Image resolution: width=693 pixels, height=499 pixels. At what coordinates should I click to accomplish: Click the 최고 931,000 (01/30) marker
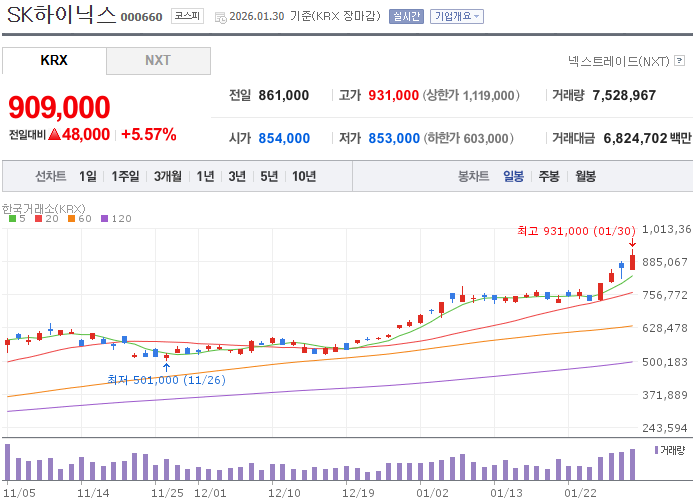576,231
